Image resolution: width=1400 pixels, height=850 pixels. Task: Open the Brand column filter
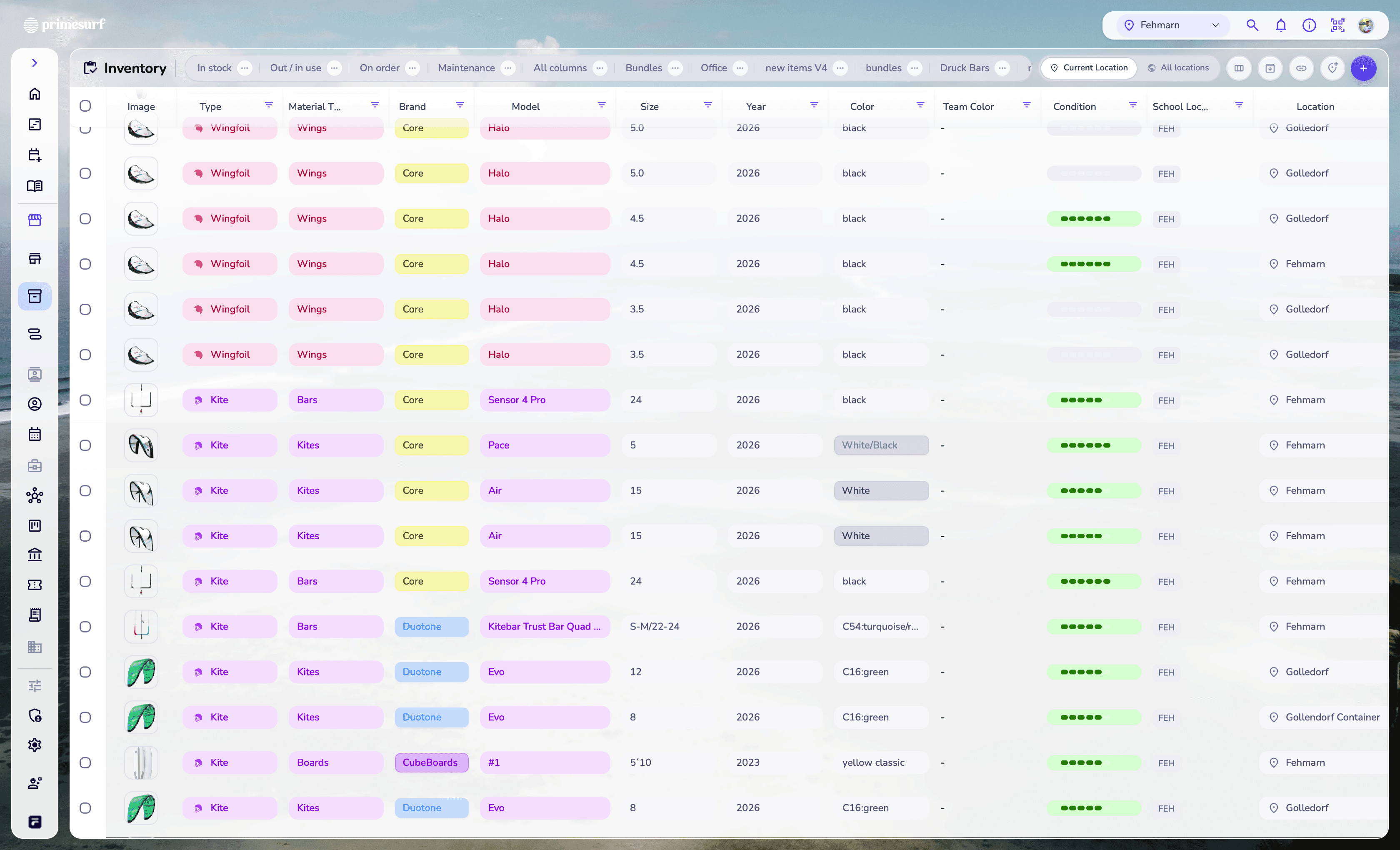pyautogui.click(x=460, y=105)
